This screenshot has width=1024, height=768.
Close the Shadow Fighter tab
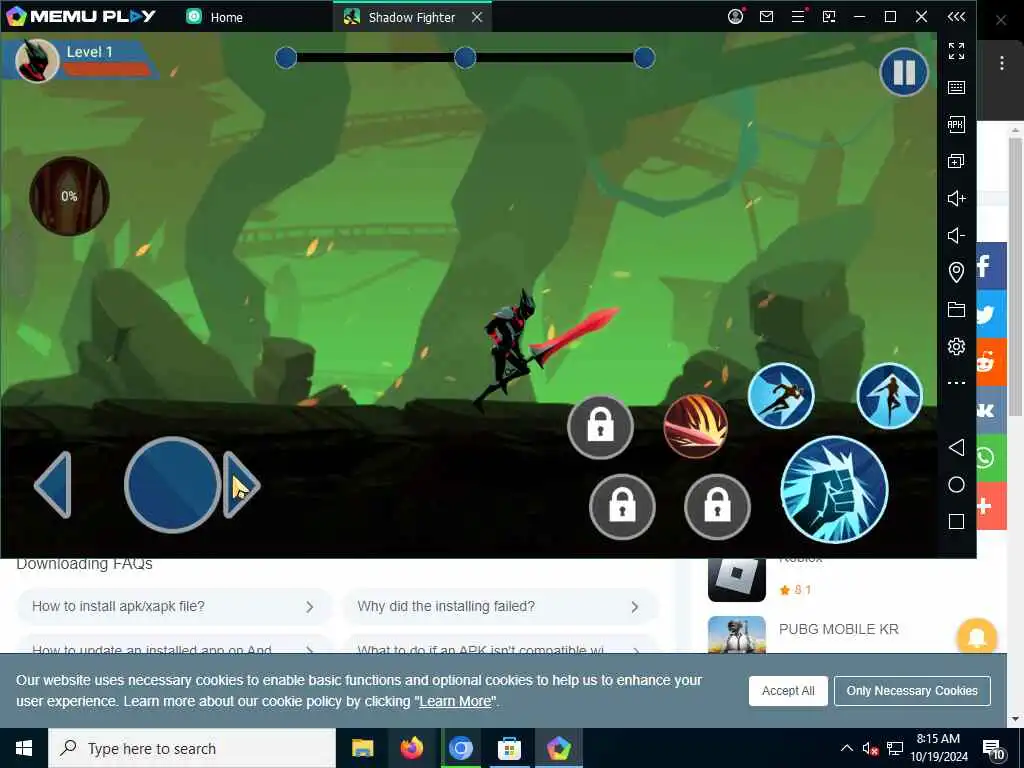477,17
